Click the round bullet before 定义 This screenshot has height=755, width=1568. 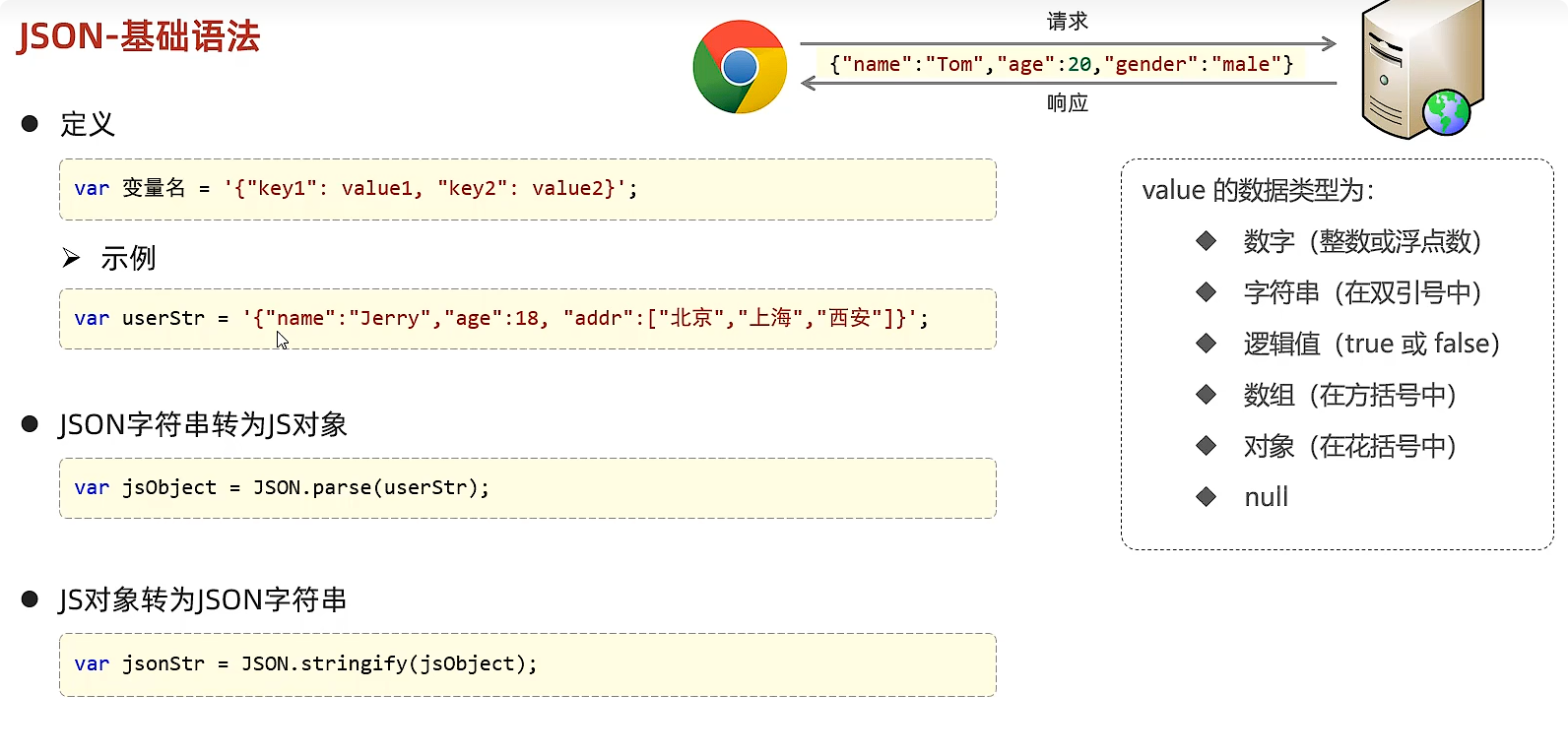click(30, 124)
